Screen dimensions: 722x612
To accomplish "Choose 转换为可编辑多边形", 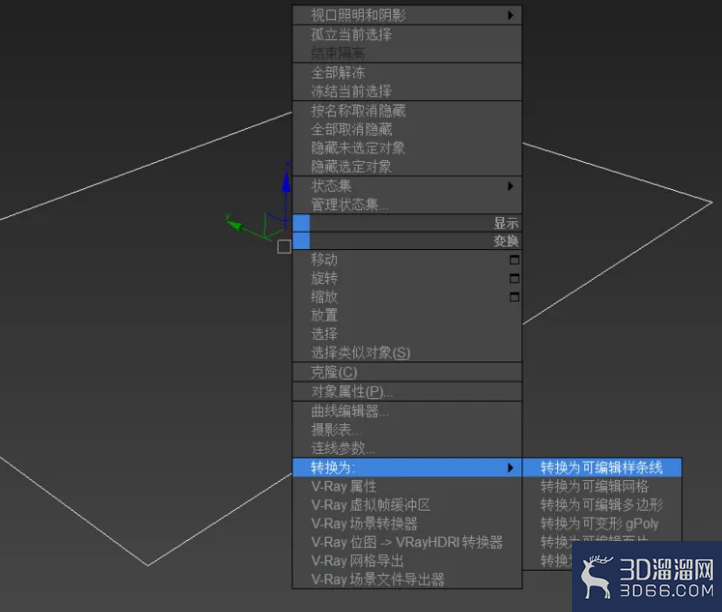I will pyautogui.click(x=602, y=505).
